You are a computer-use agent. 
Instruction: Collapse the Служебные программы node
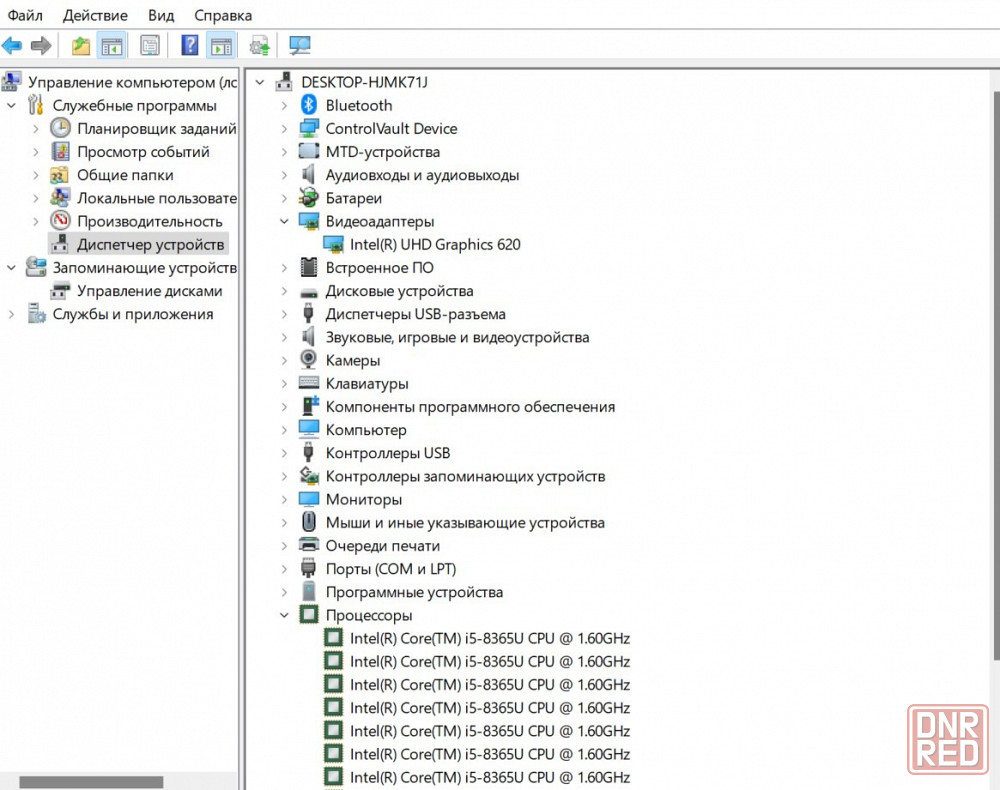11,105
